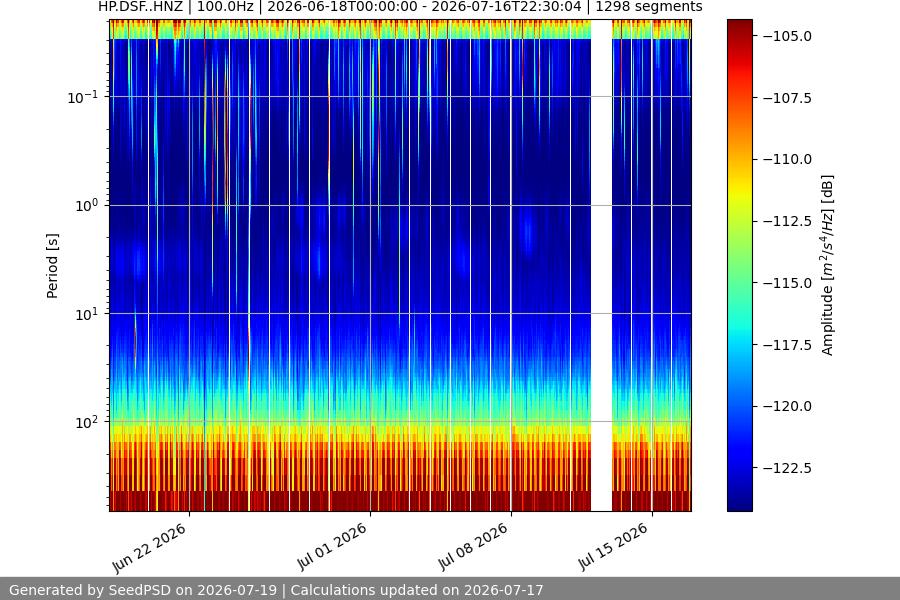Click the −112.5 colorbar tick label
This screenshot has height=600, width=900.
tap(788, 222)
